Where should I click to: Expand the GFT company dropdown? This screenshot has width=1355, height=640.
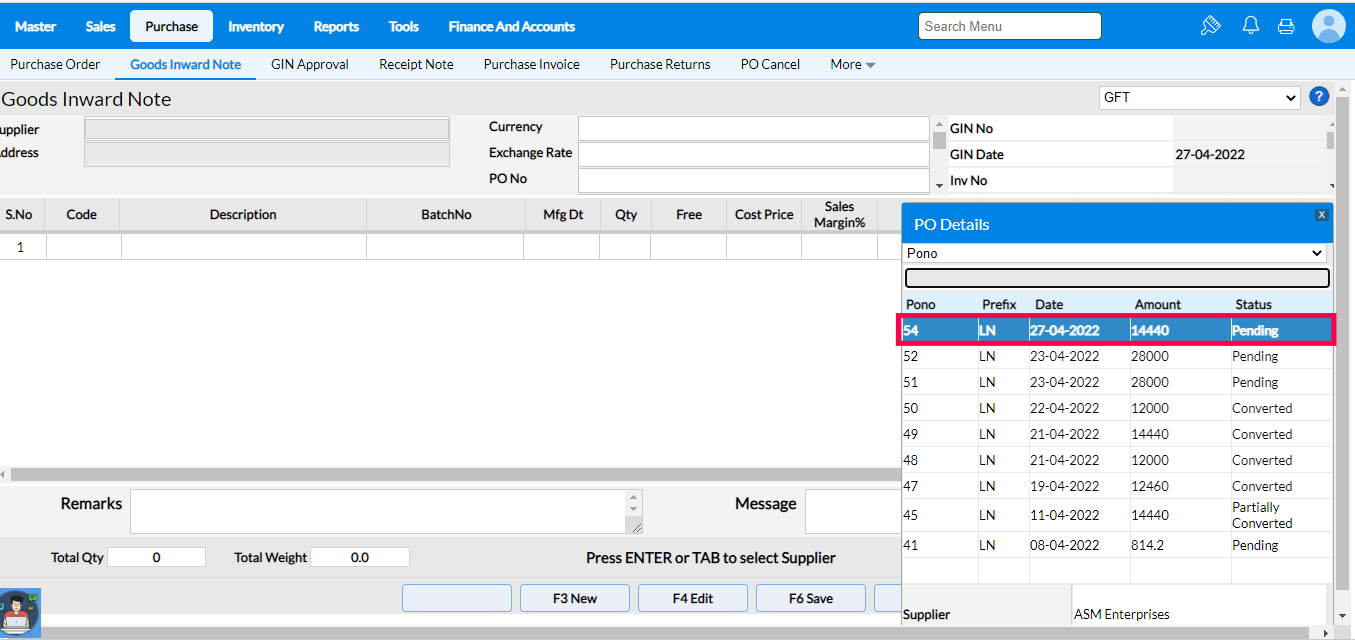[x=1198, y=98]
